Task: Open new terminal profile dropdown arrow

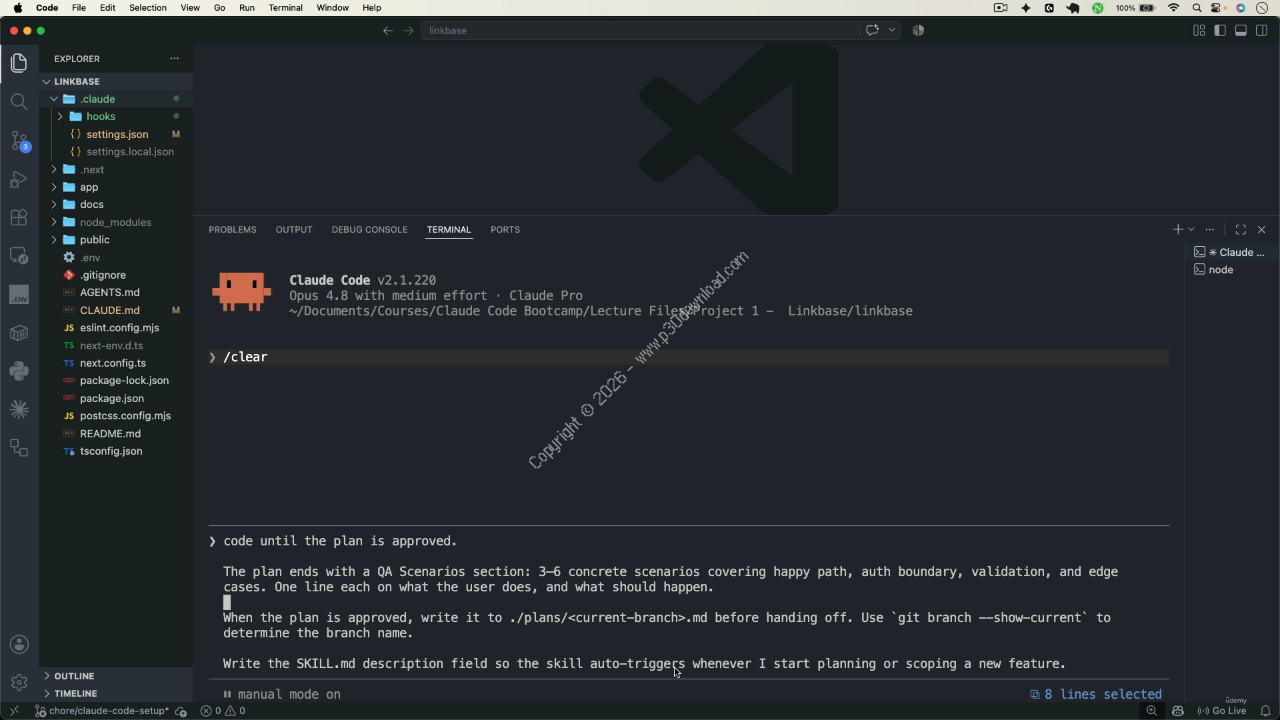Action: [1191, 229]
